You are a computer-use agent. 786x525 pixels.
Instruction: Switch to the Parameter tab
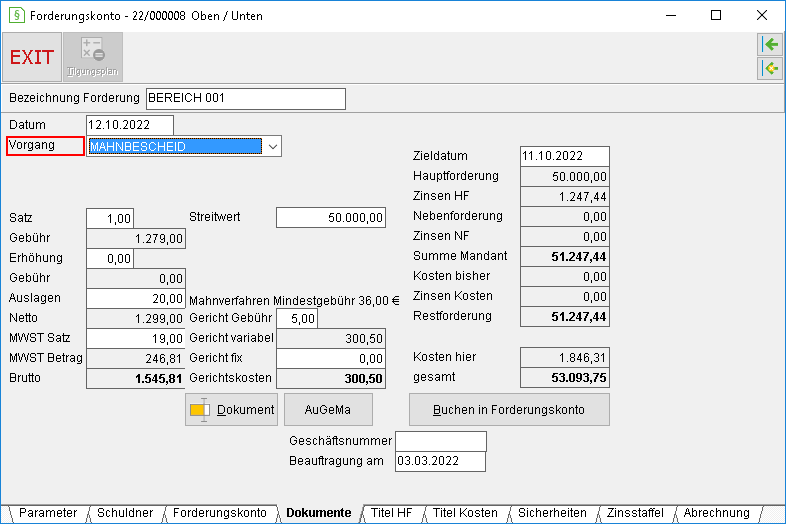pos(48,513)
